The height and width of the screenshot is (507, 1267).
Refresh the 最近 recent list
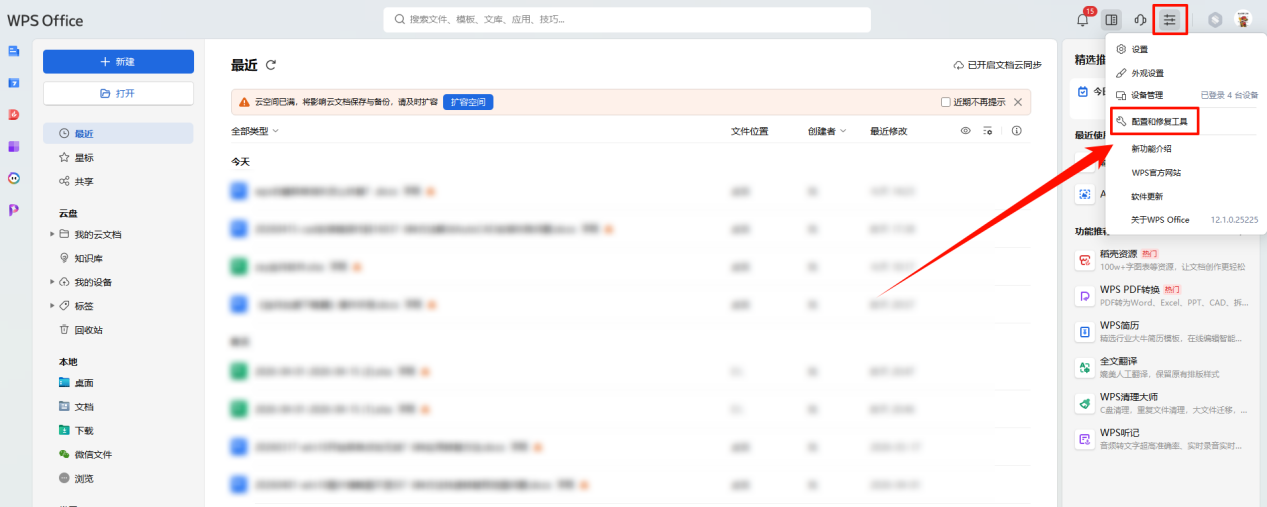[x=271, y=65]
